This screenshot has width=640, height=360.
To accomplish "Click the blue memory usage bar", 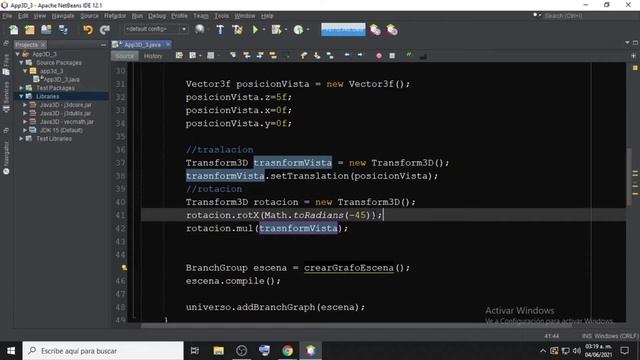I will [343, 29].
